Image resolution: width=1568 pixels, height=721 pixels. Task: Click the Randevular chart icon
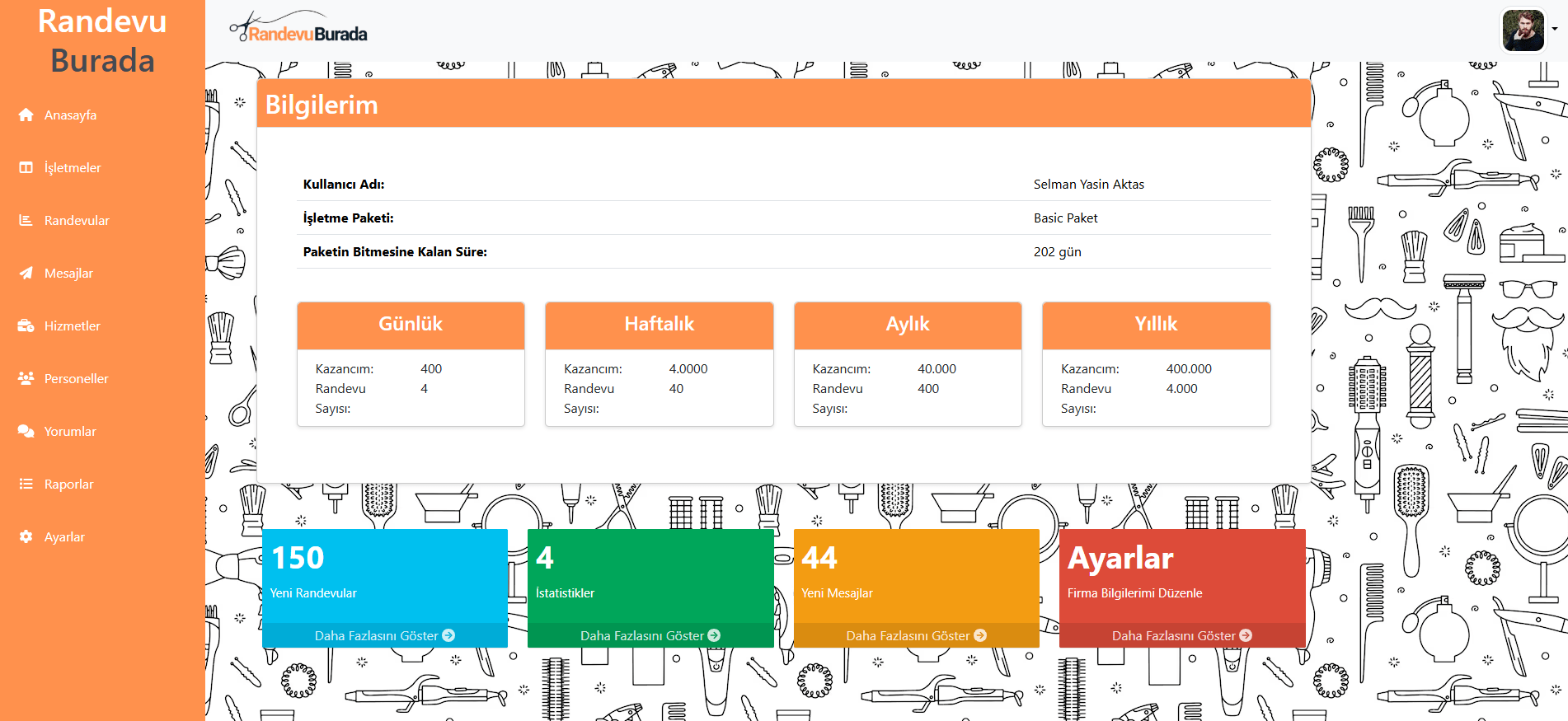coord(26,220)
